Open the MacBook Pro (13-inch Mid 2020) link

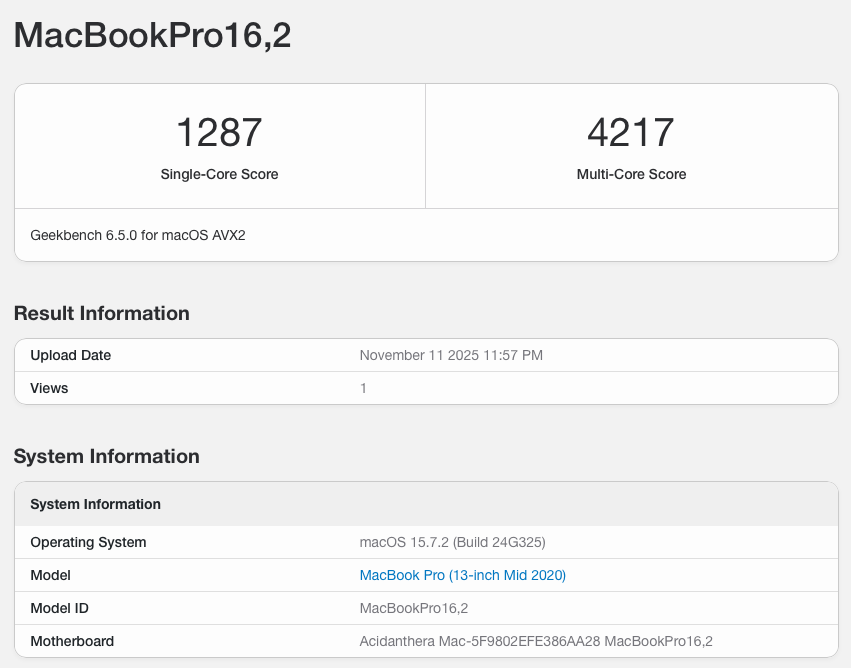click(x=462, y=575)
